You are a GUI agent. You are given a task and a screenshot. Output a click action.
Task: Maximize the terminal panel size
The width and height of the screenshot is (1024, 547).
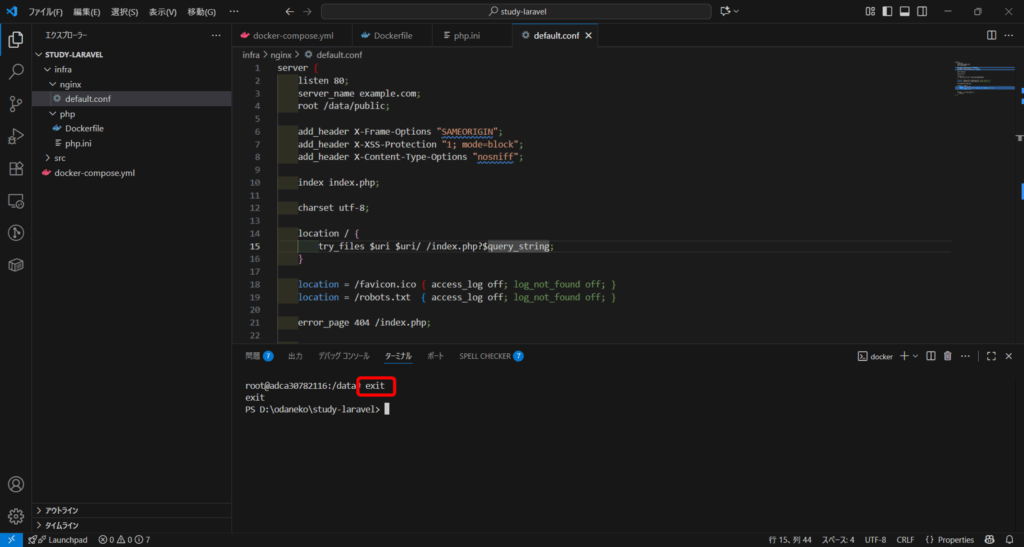991,356
